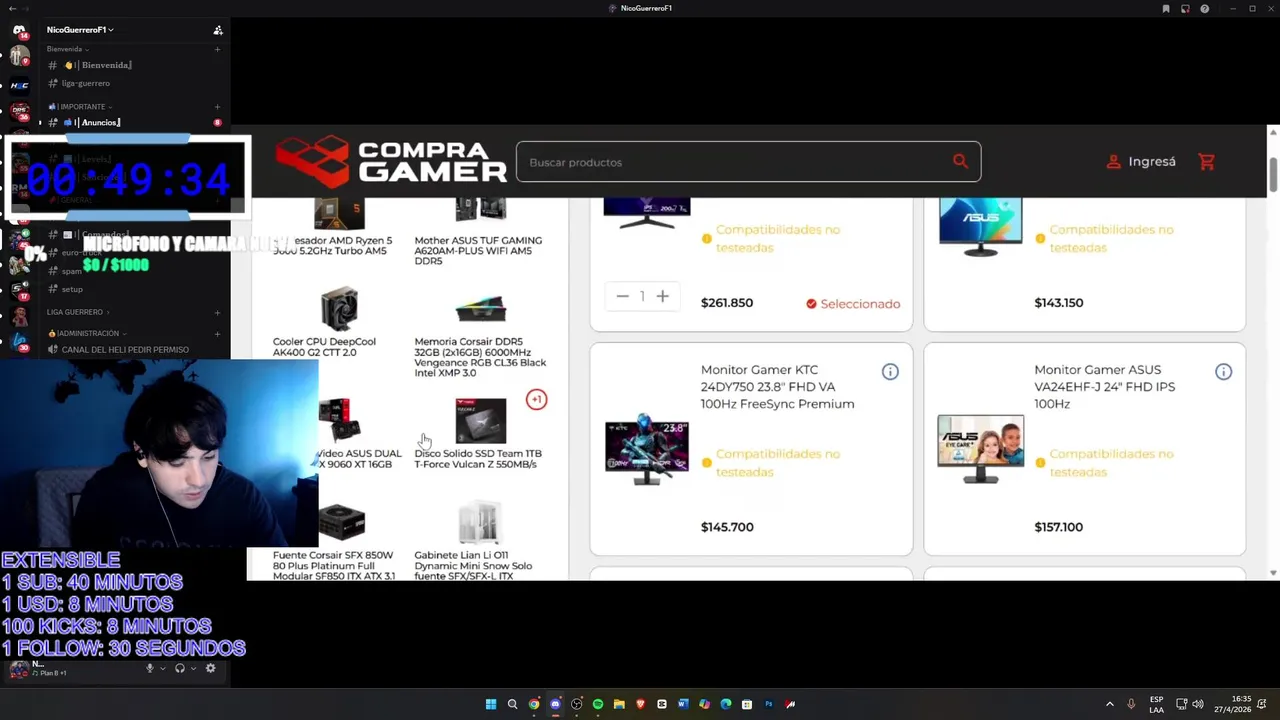
Task: Click the Seleccionado label on the $261.850 monitor
Action: pyautogui.click(x=853, y=304)
